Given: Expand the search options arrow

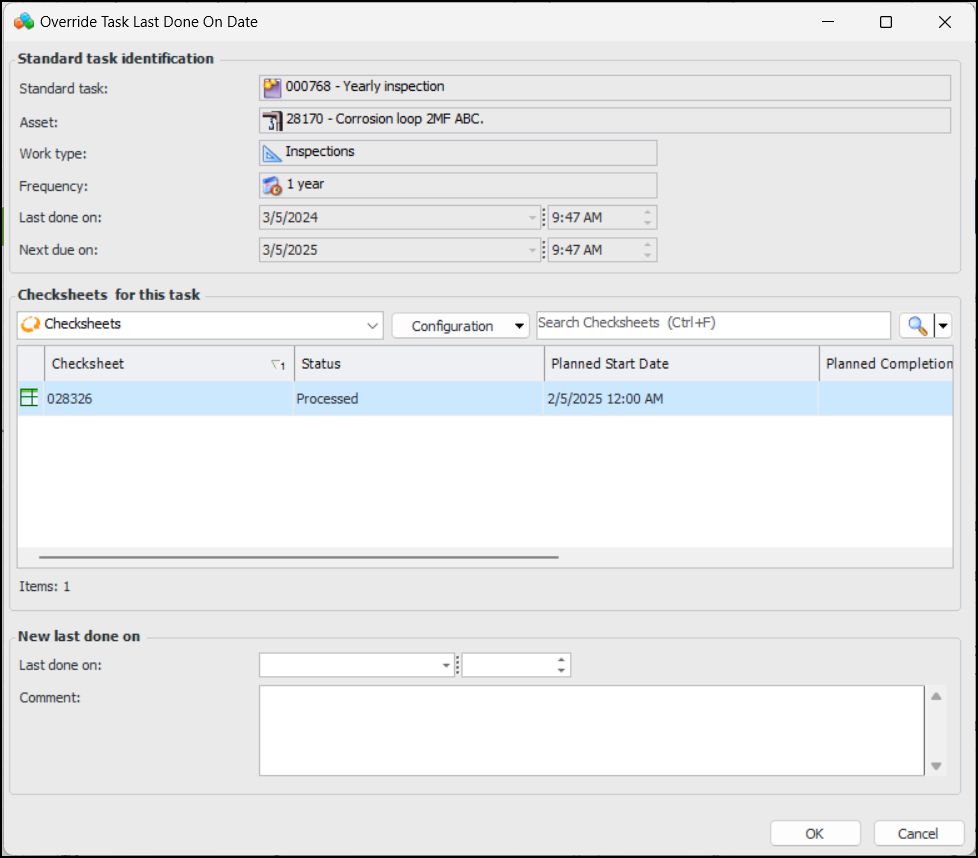Looking at the screenshot, I should click(943, 326).
